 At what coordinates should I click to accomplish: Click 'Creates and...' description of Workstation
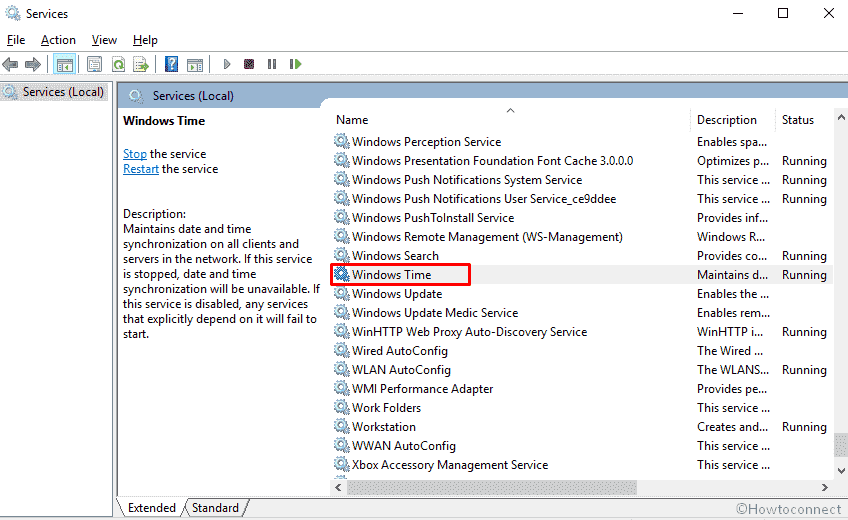[x=732, y=426]
